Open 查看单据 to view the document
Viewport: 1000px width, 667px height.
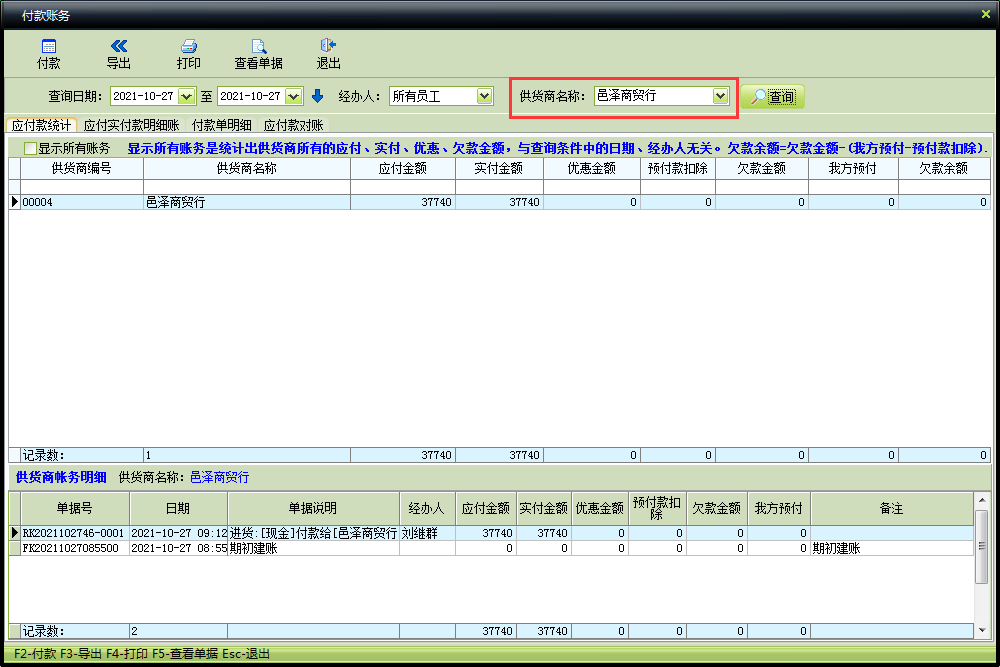click(258, 54)
